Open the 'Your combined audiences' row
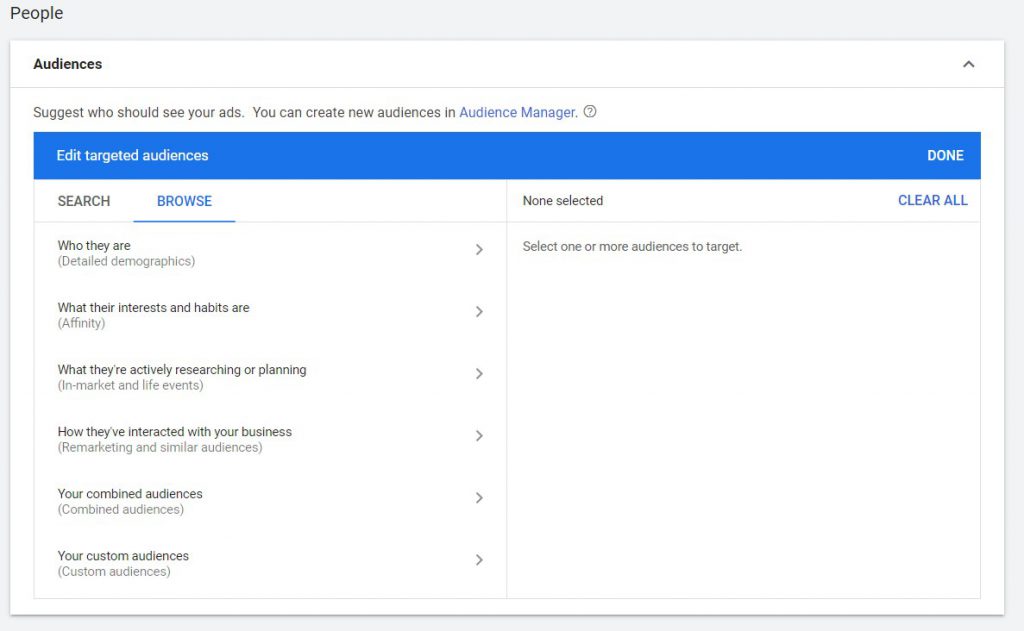 [270, 501]
